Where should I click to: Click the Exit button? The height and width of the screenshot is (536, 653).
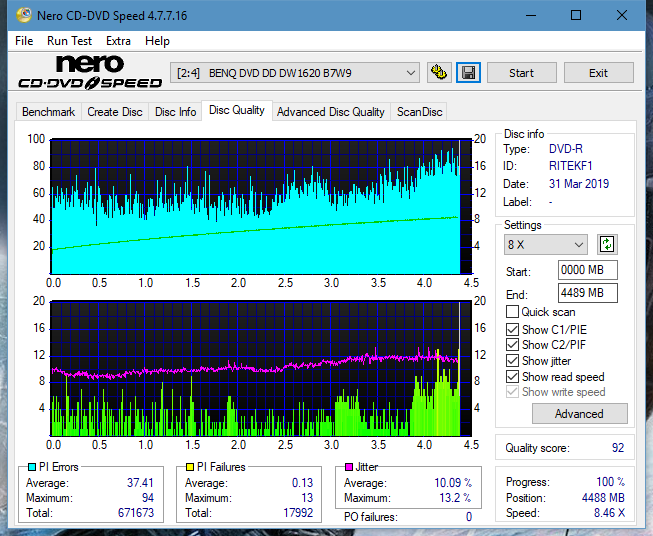(x=598, y=73)
